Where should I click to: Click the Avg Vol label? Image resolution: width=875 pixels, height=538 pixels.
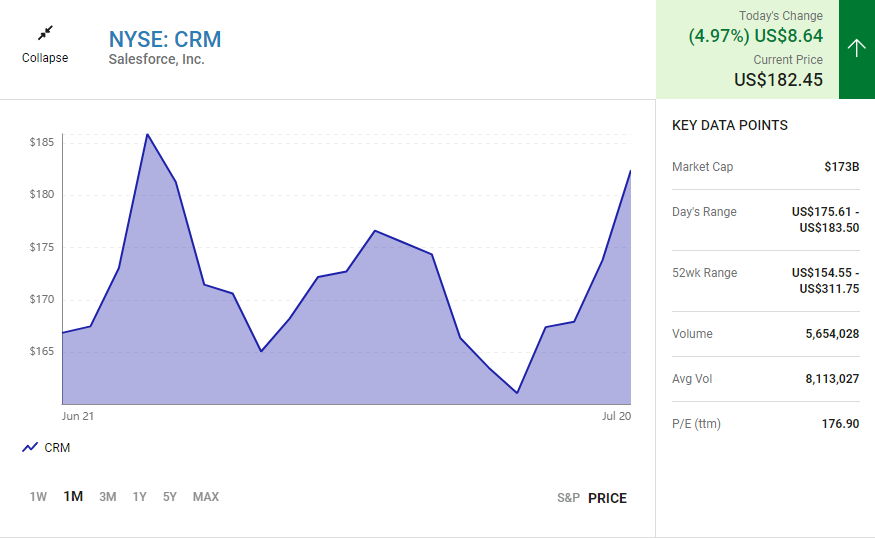click(692, 379)
